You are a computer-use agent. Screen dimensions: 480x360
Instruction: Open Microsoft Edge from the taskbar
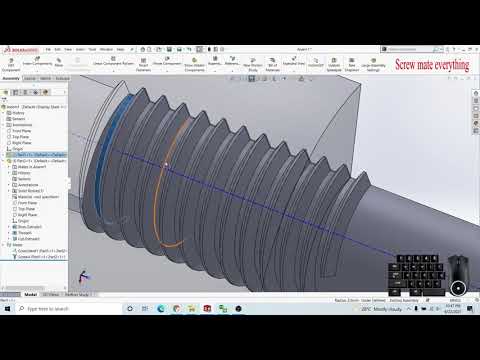(161, 309)
